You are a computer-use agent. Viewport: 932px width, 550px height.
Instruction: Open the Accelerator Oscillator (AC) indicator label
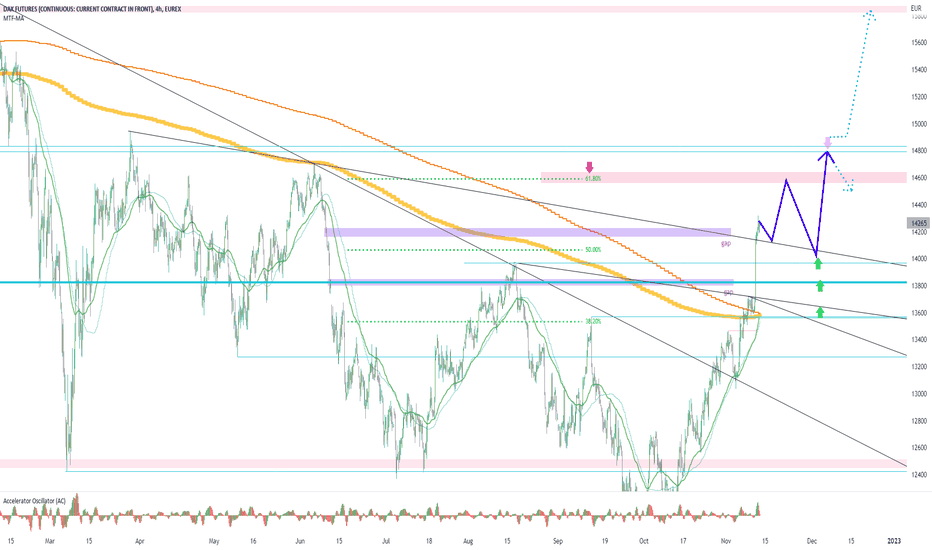[34, 501]
